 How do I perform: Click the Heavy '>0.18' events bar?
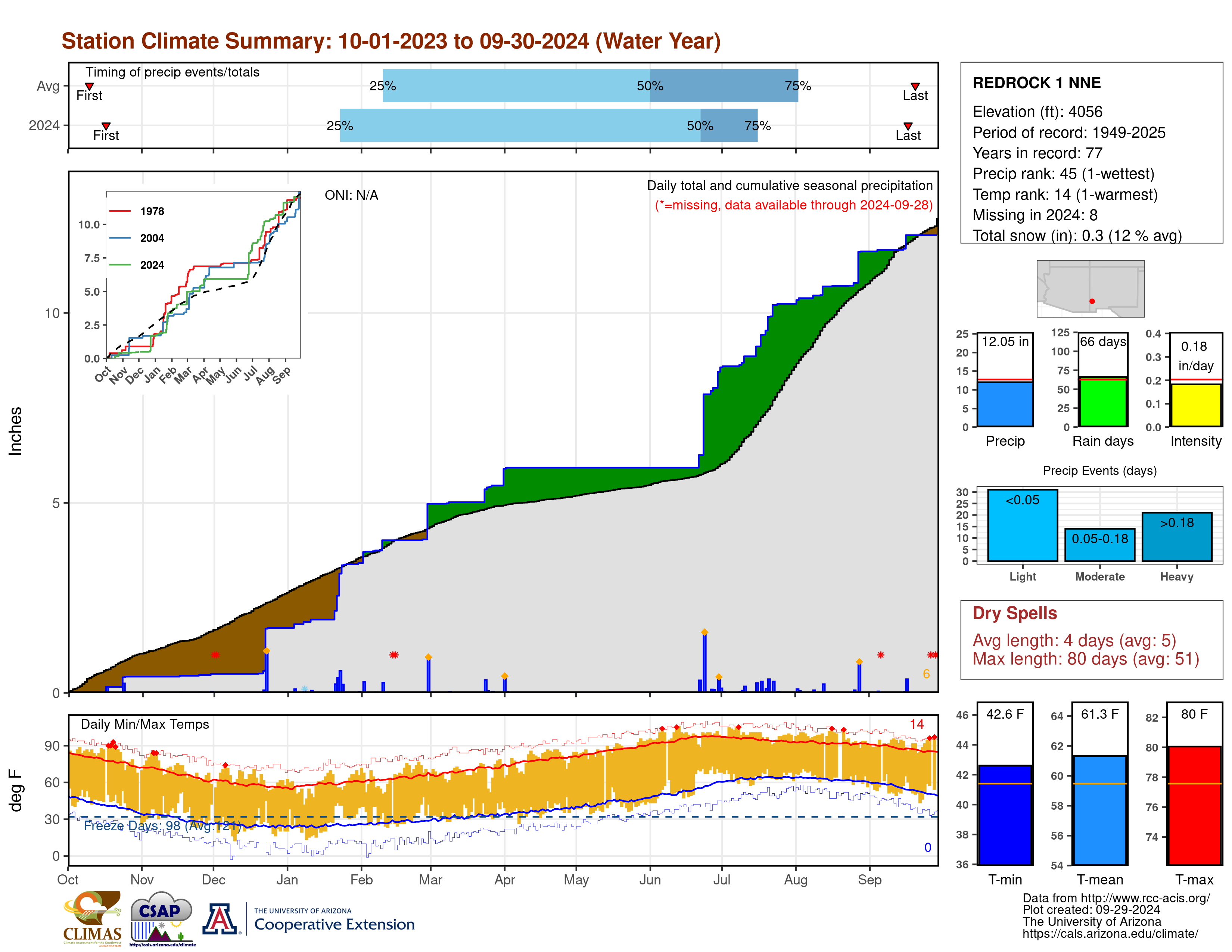(1177, 536)
